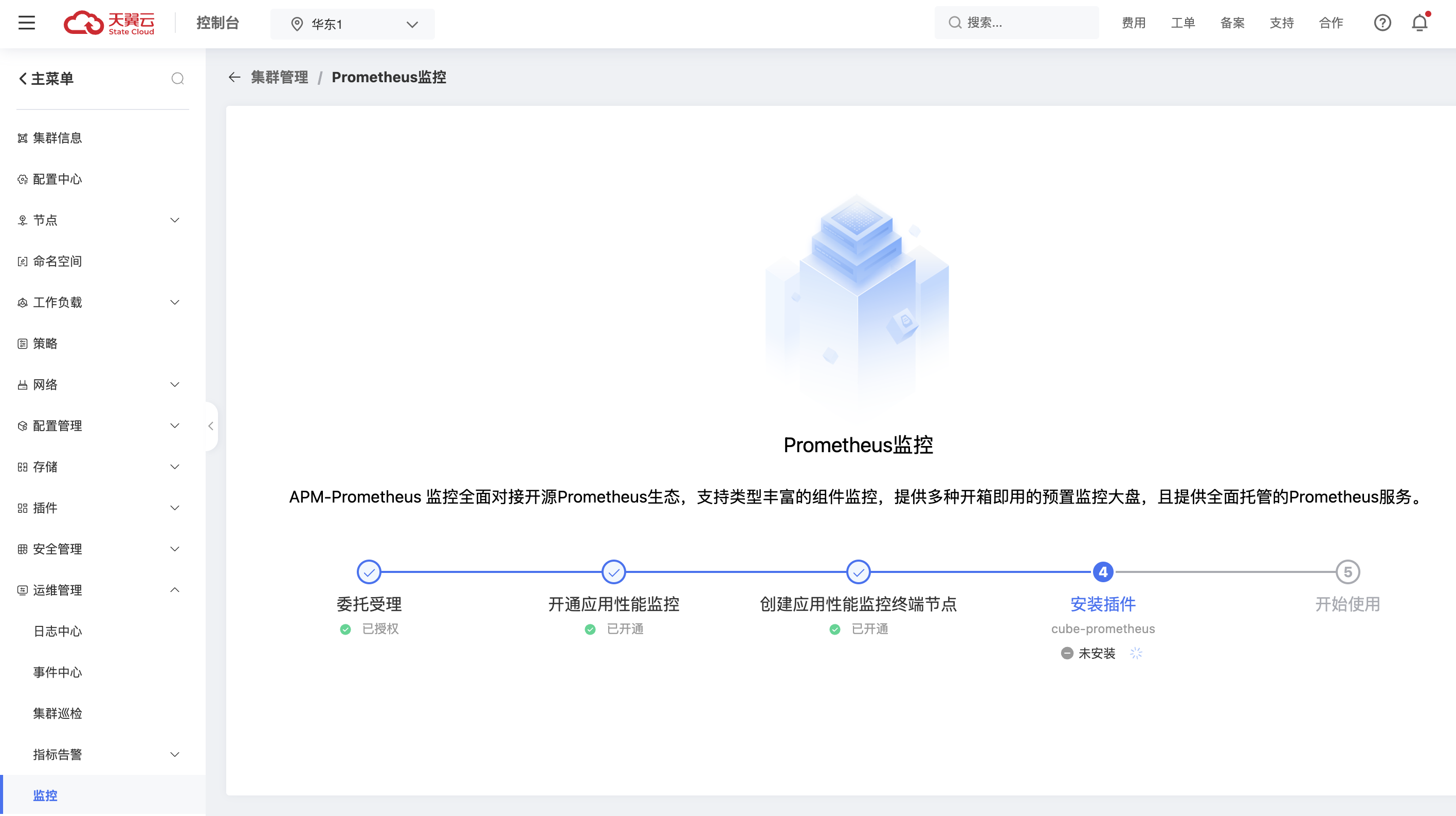Image resolution: width=1456 pixels, height=816 pixels.
Task: Open 工单 in the top bar
Action: coord(1182,23)
